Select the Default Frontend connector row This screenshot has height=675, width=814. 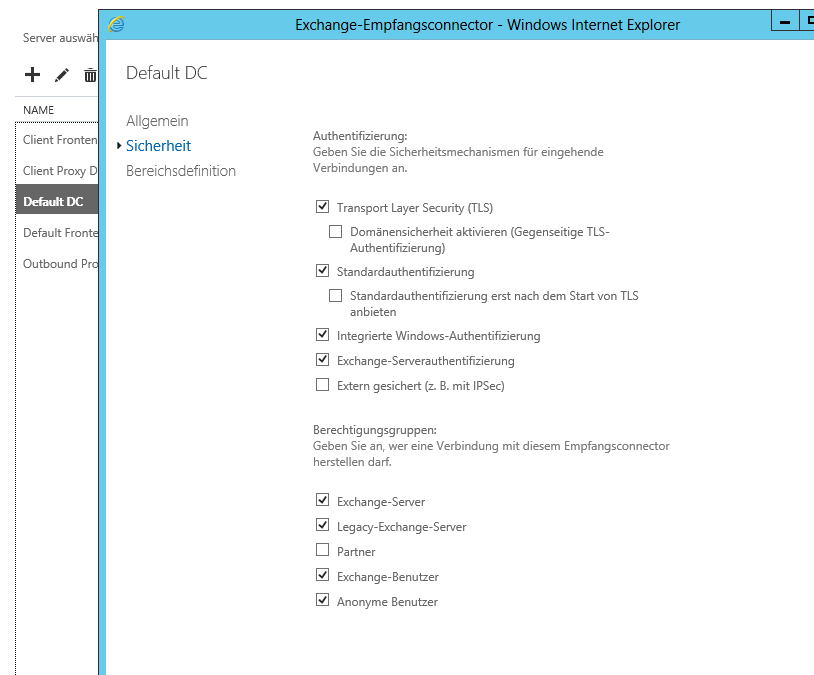coord(57,233)
